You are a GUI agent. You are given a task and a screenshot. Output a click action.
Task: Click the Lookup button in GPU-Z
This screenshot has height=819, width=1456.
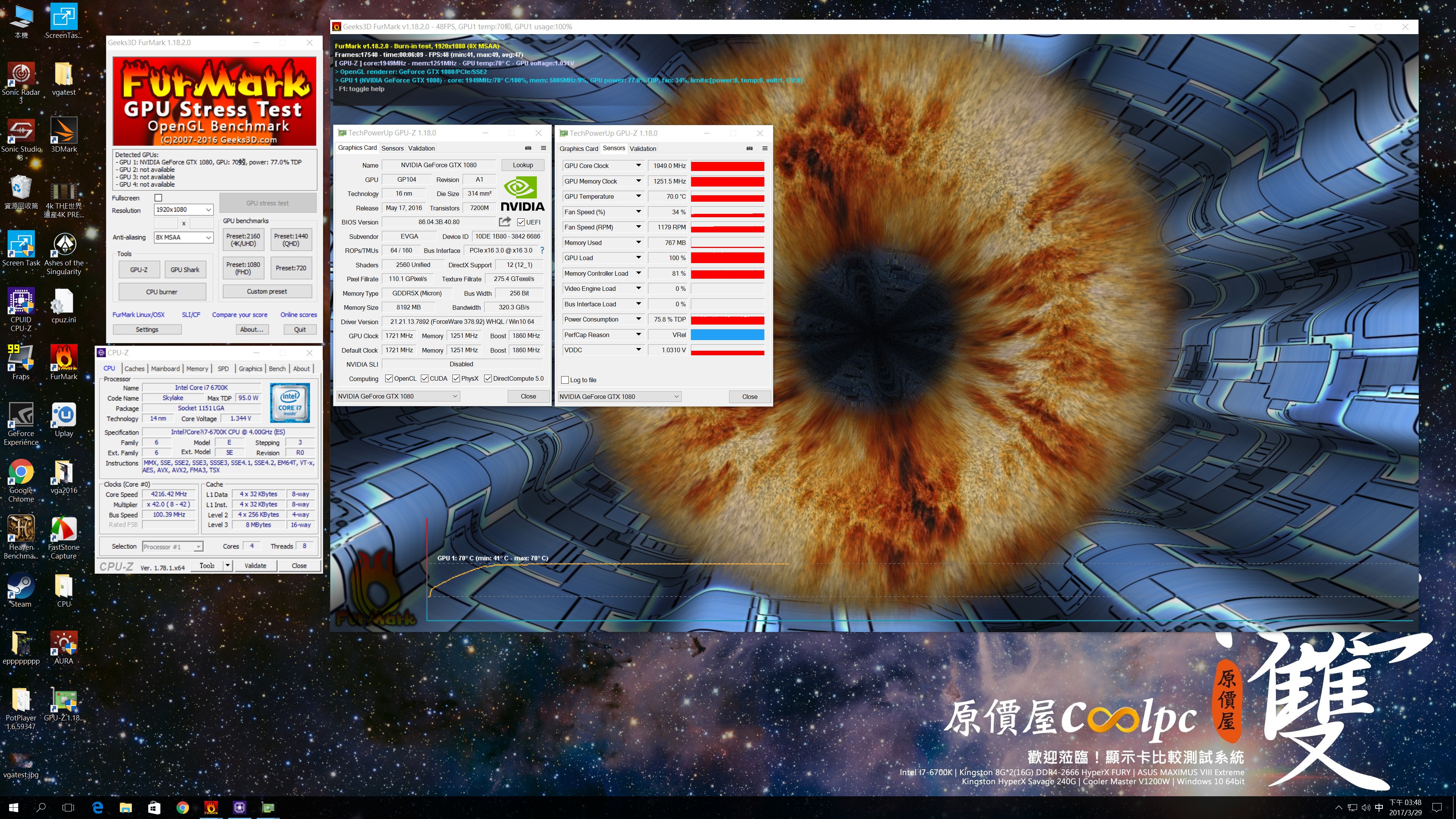click(522, 165)
